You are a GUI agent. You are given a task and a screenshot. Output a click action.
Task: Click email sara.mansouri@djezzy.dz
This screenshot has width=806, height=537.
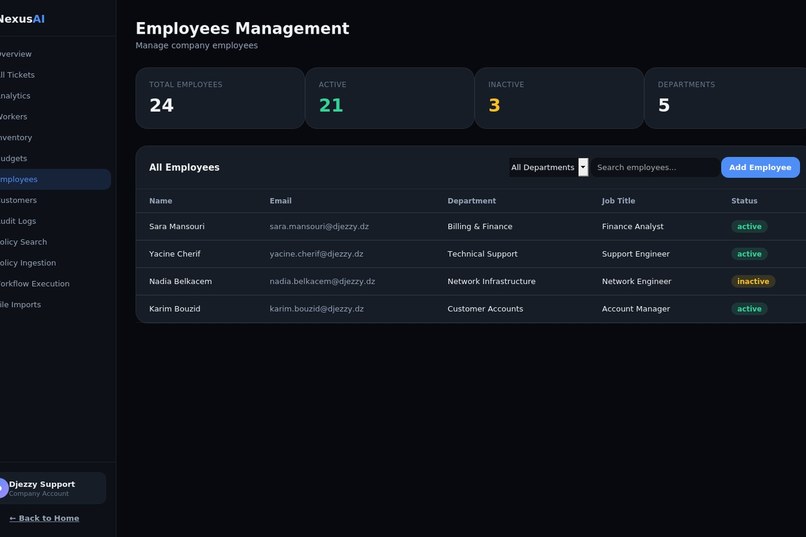pos(319,227)
